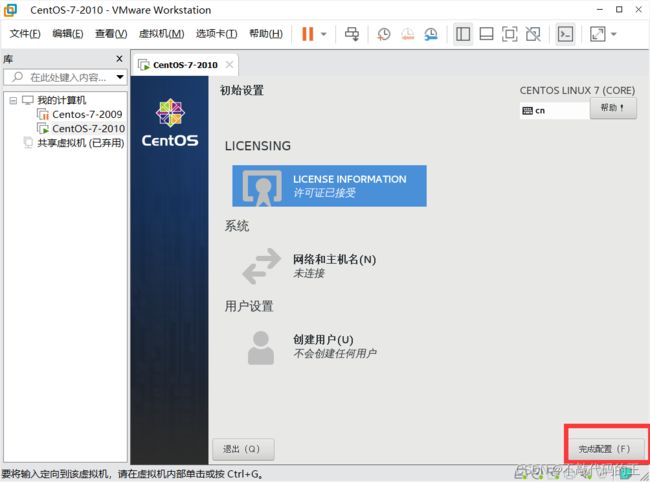Click the orange Pause VM button

coord(308,34)
